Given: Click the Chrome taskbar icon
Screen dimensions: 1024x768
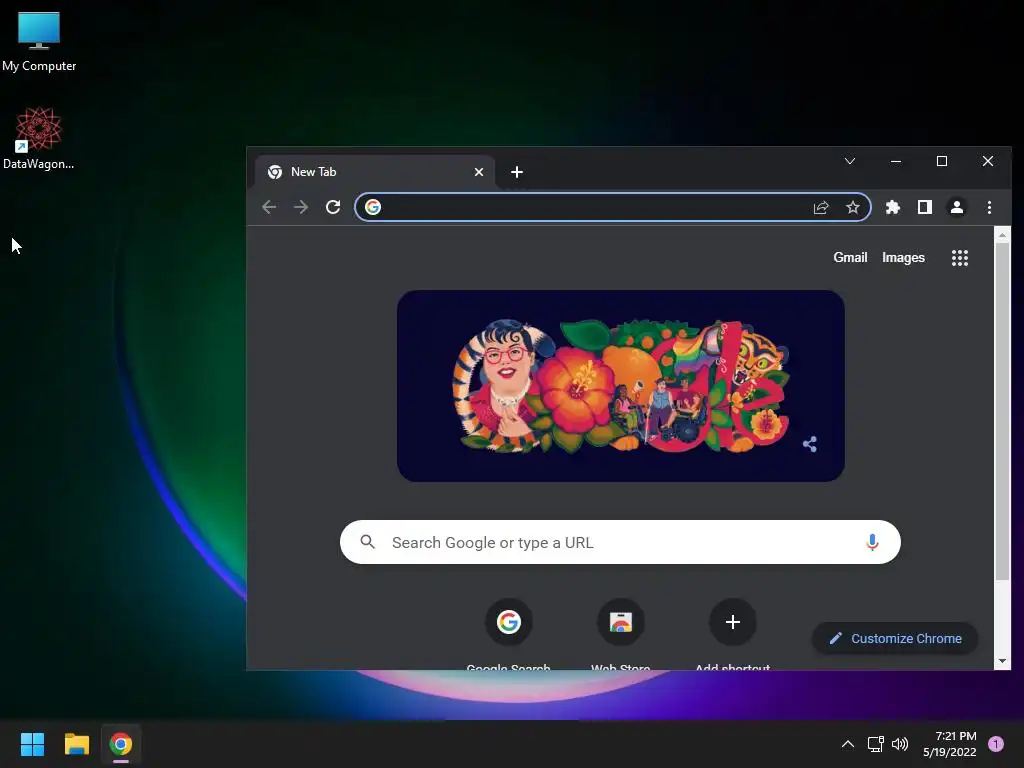Looking at the screenshot, I should tap(121, 744).
